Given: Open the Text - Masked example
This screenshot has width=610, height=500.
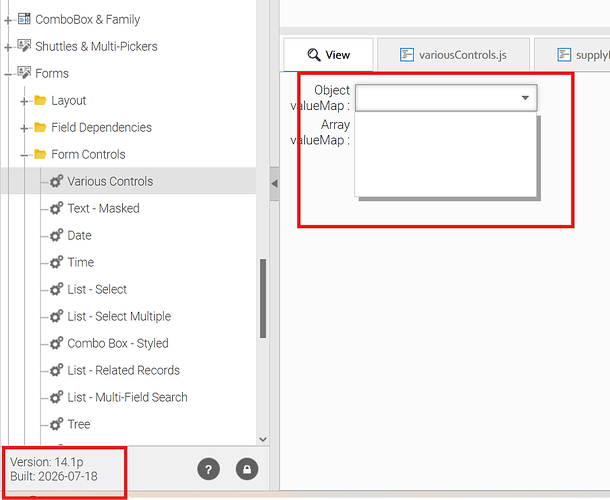Looking at the screenshot, I should 103,208.
